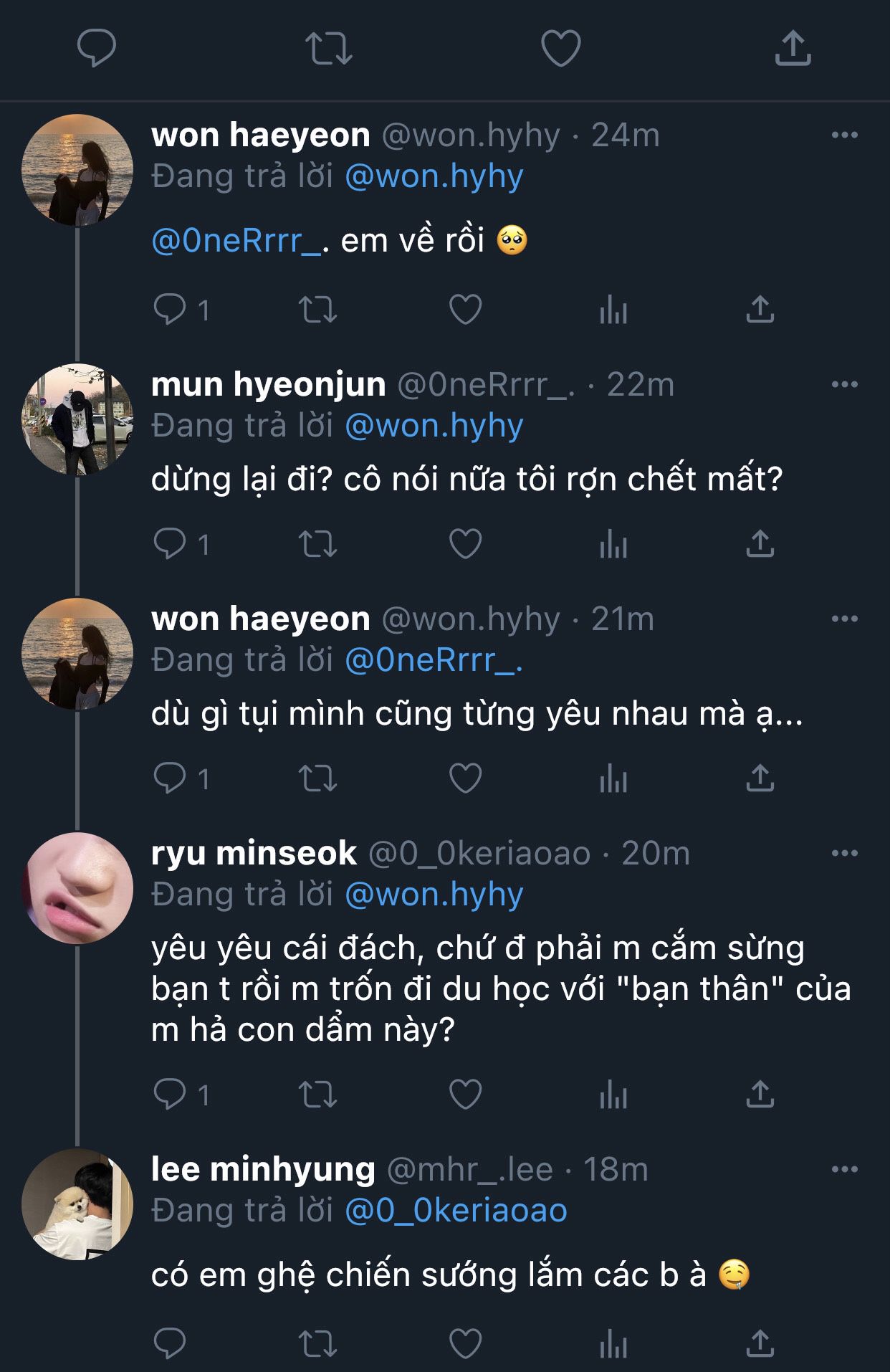Tap lee minhyung's profile avatar
This screenshot has width=890, height=1372.
[x=77, y=1204]
